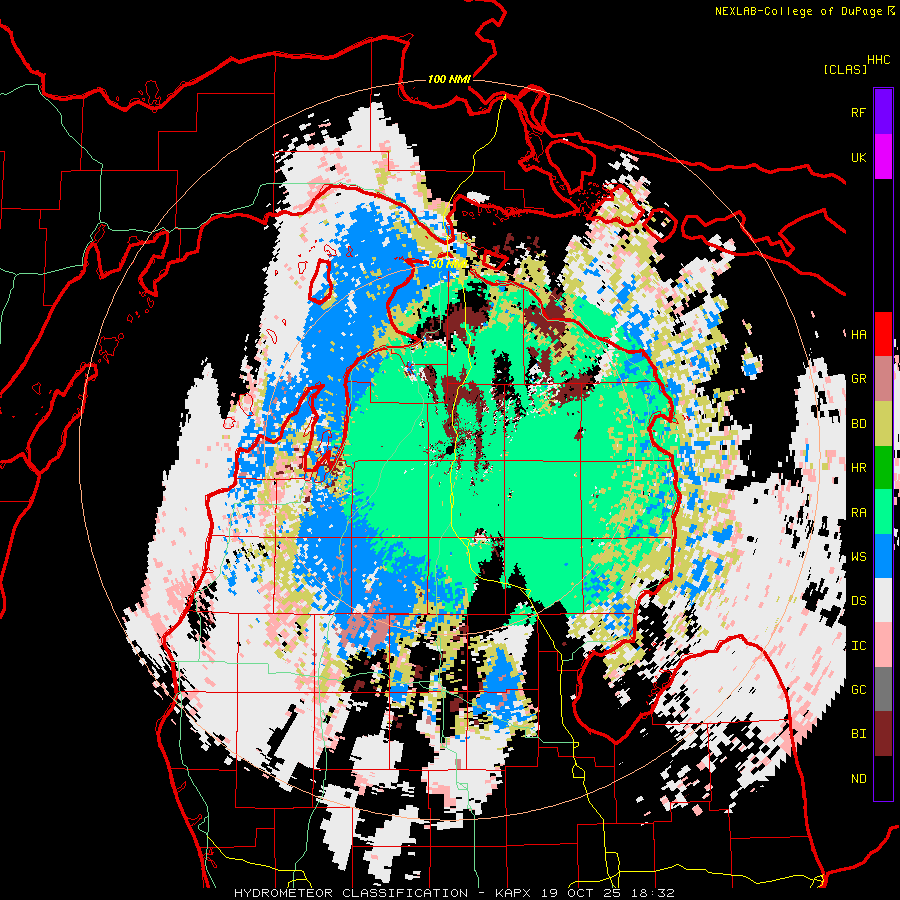Click the RF legend label

pyautogui.click(x=858, y=112)
